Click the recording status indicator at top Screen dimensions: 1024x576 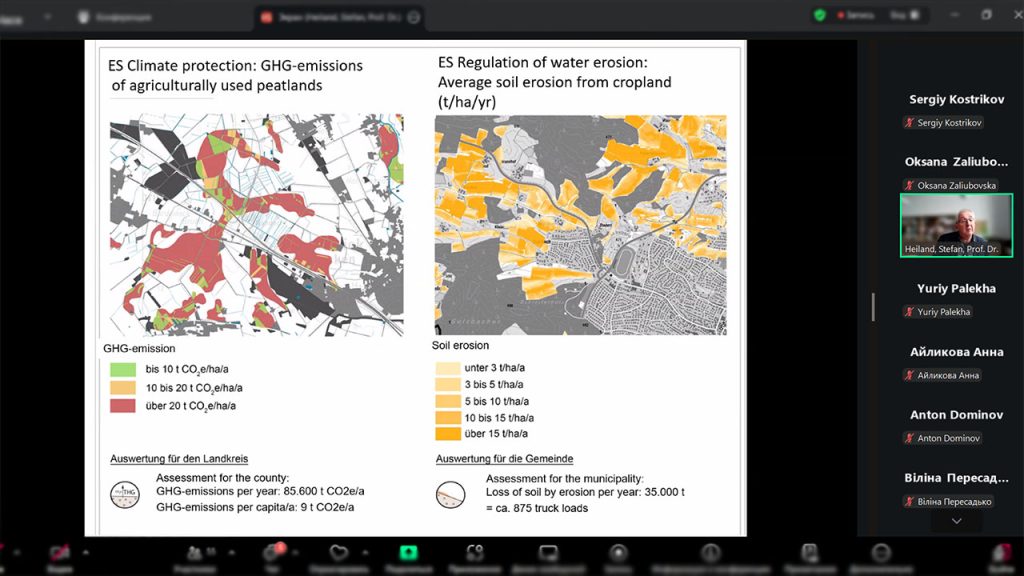tap(860, 15)
